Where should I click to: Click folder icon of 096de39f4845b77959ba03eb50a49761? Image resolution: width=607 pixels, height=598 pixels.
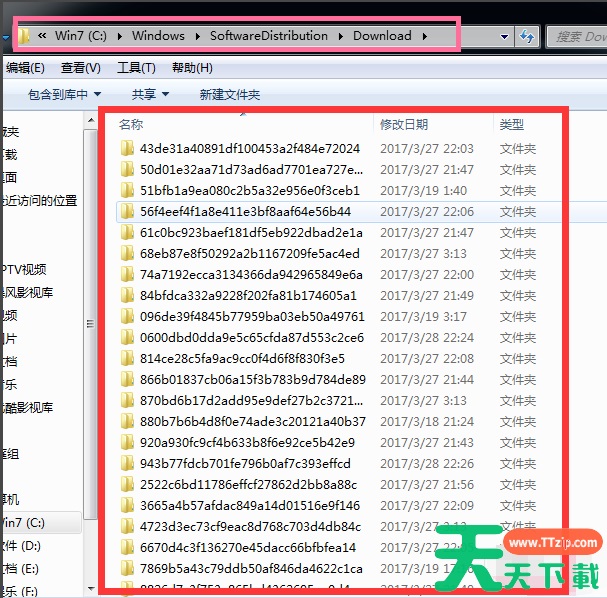point(127,316)
